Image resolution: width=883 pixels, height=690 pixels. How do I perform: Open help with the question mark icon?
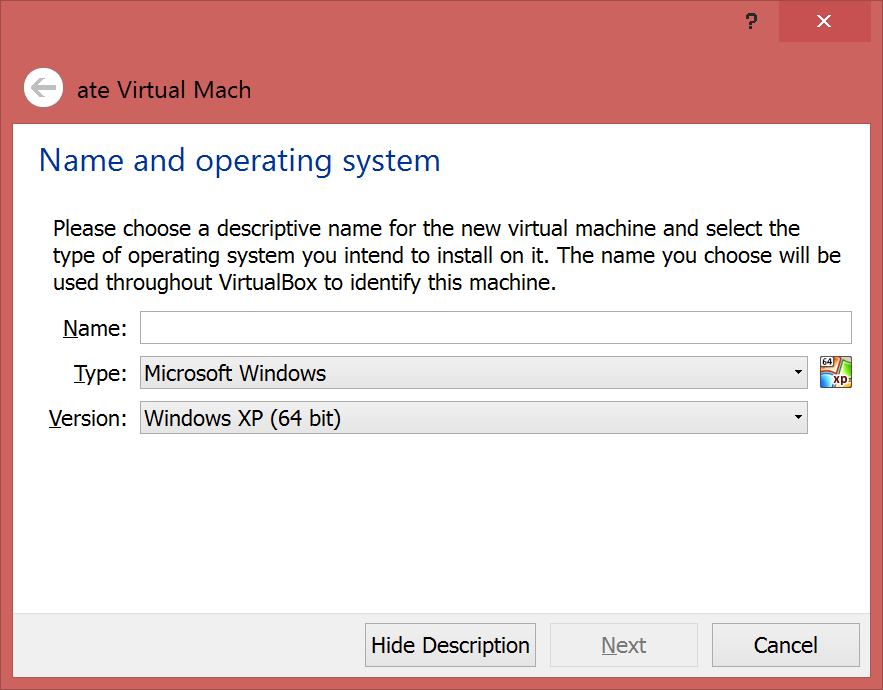pyautogui.click(x=751, y=21)
